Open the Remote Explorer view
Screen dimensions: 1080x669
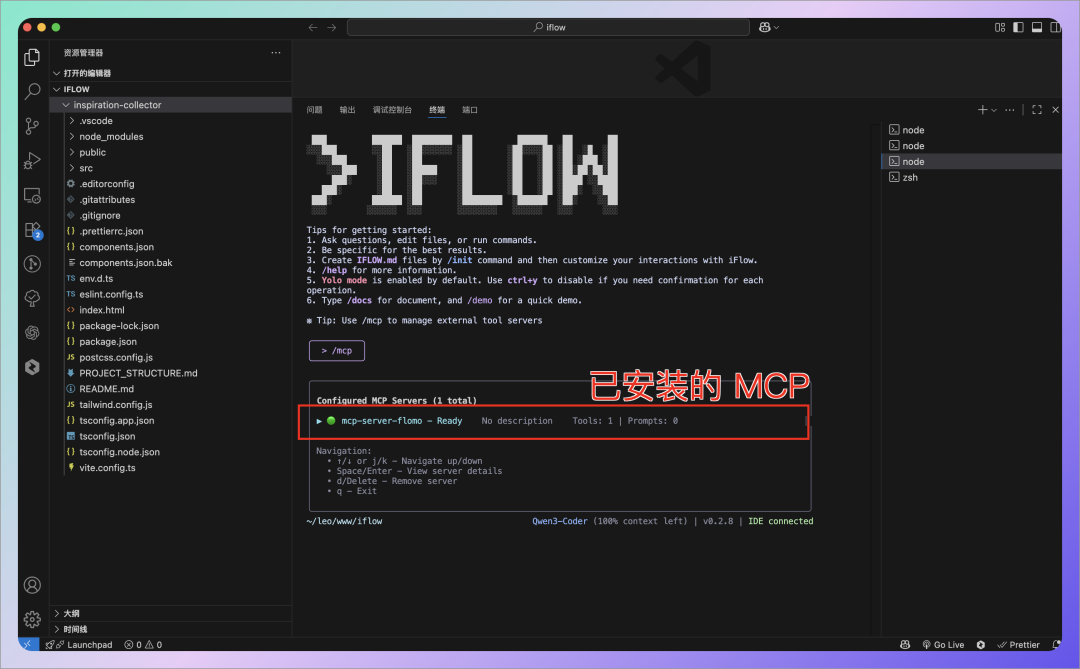tap(32, 196)
